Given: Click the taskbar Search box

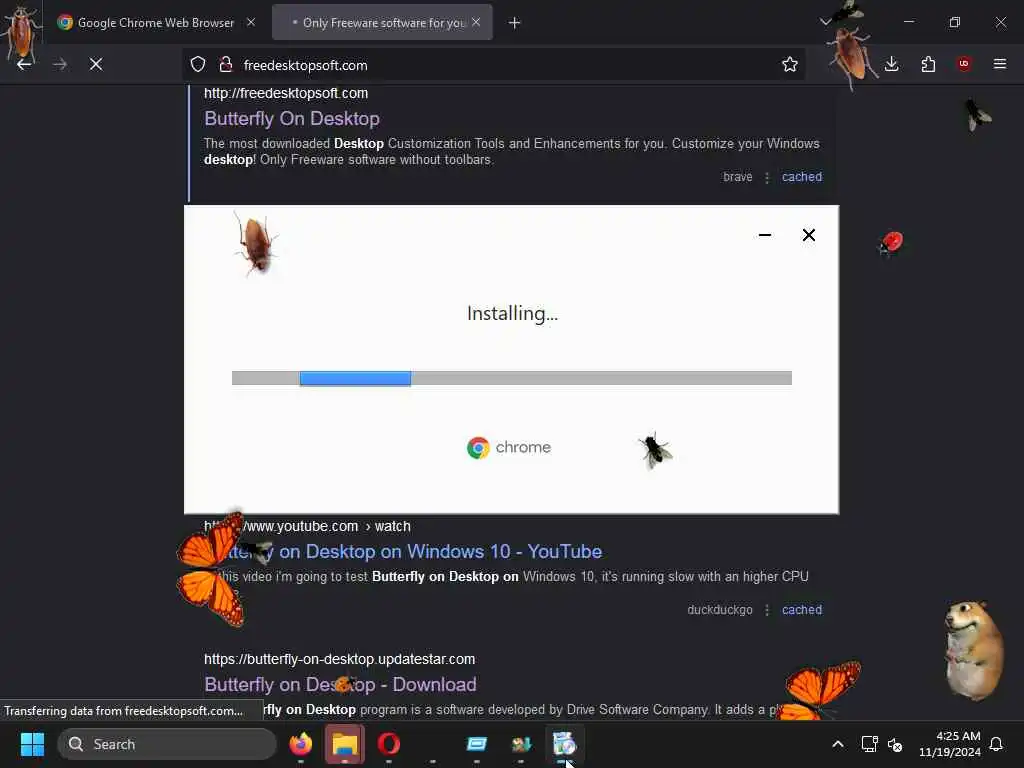Looking at the screenshot, I should point(167,744).
